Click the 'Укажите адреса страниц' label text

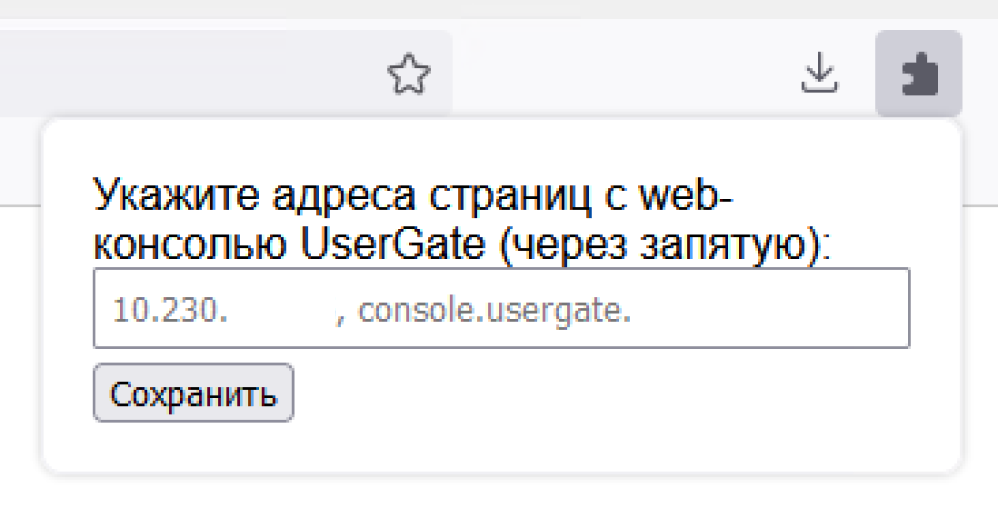[x=342, y=195]
